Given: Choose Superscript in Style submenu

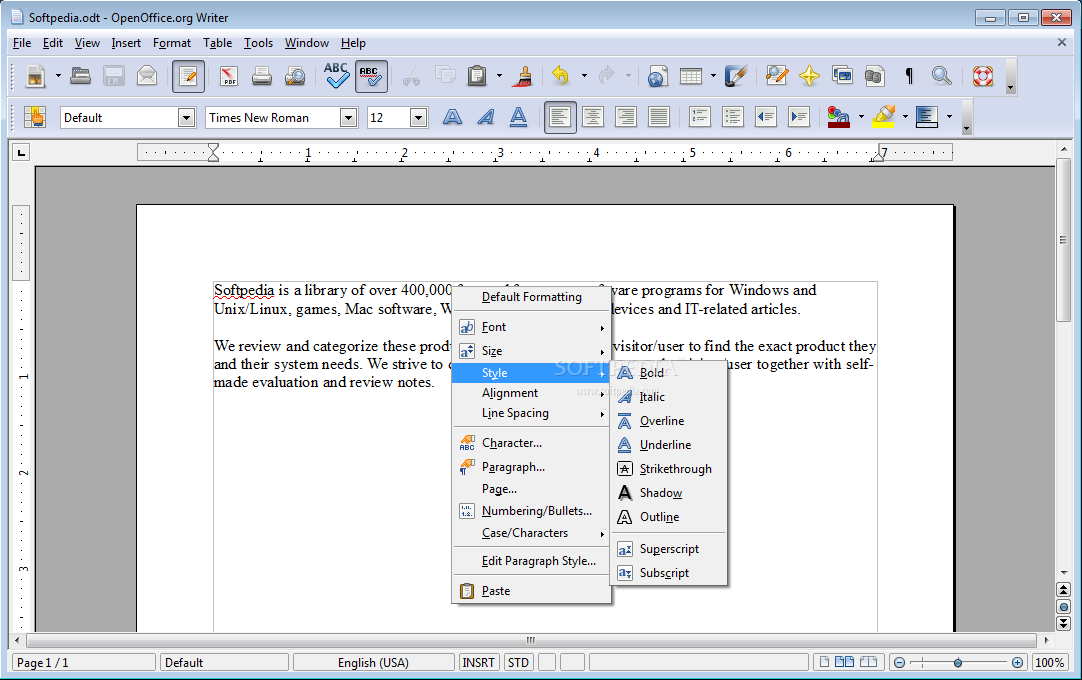Looking at the screenshot, I should [669, 549].
